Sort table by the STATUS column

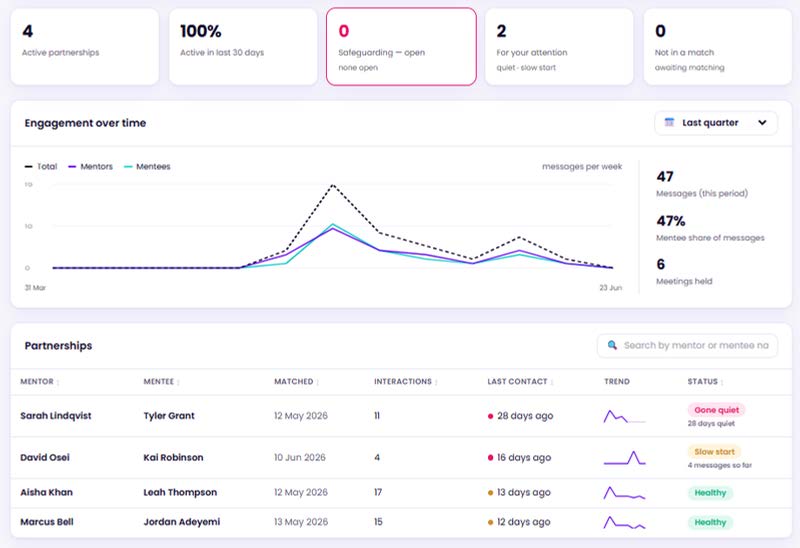pyautogui.click(x=705, y=382)
